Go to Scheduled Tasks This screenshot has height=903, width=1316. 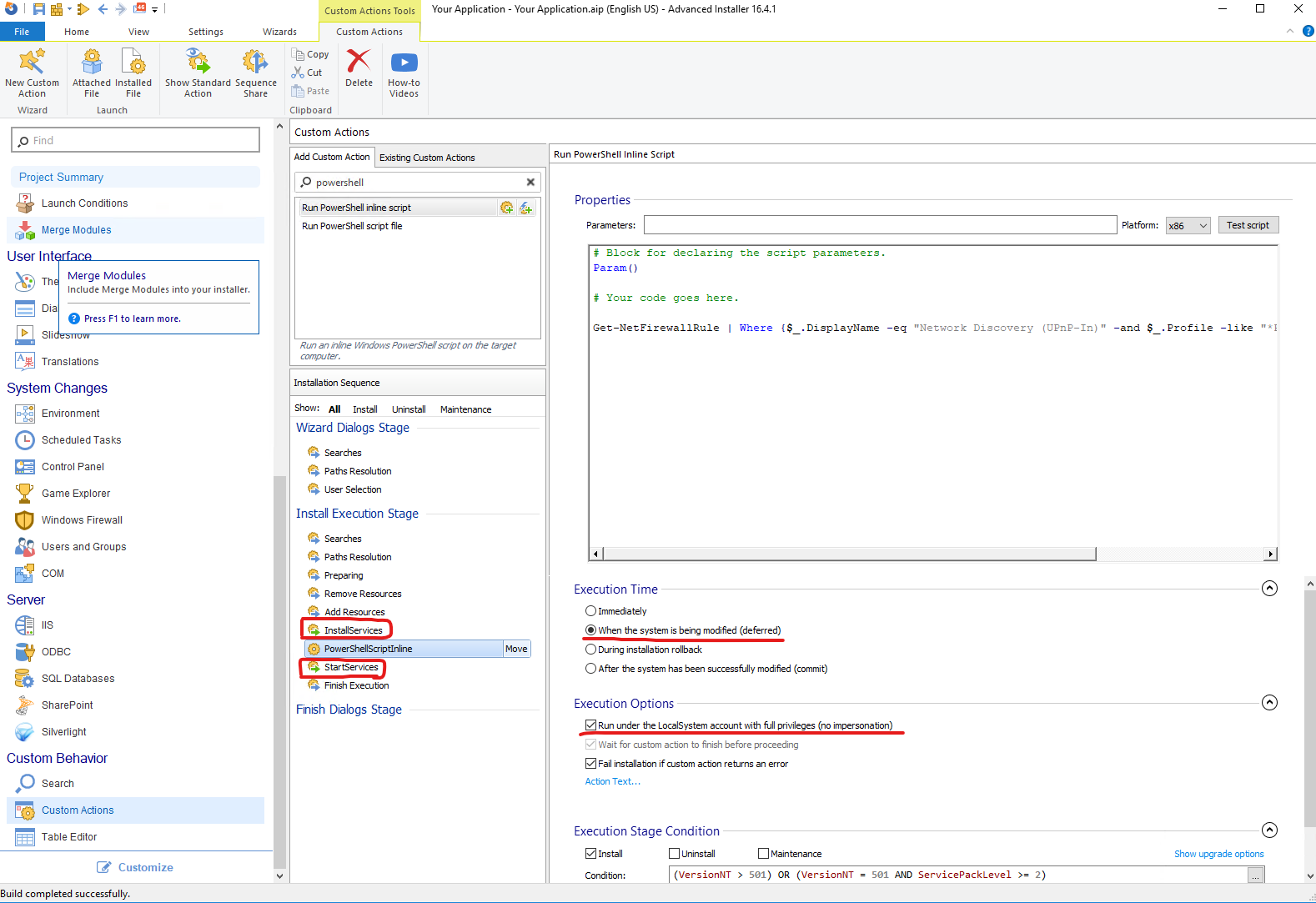(x=81, y=440)
